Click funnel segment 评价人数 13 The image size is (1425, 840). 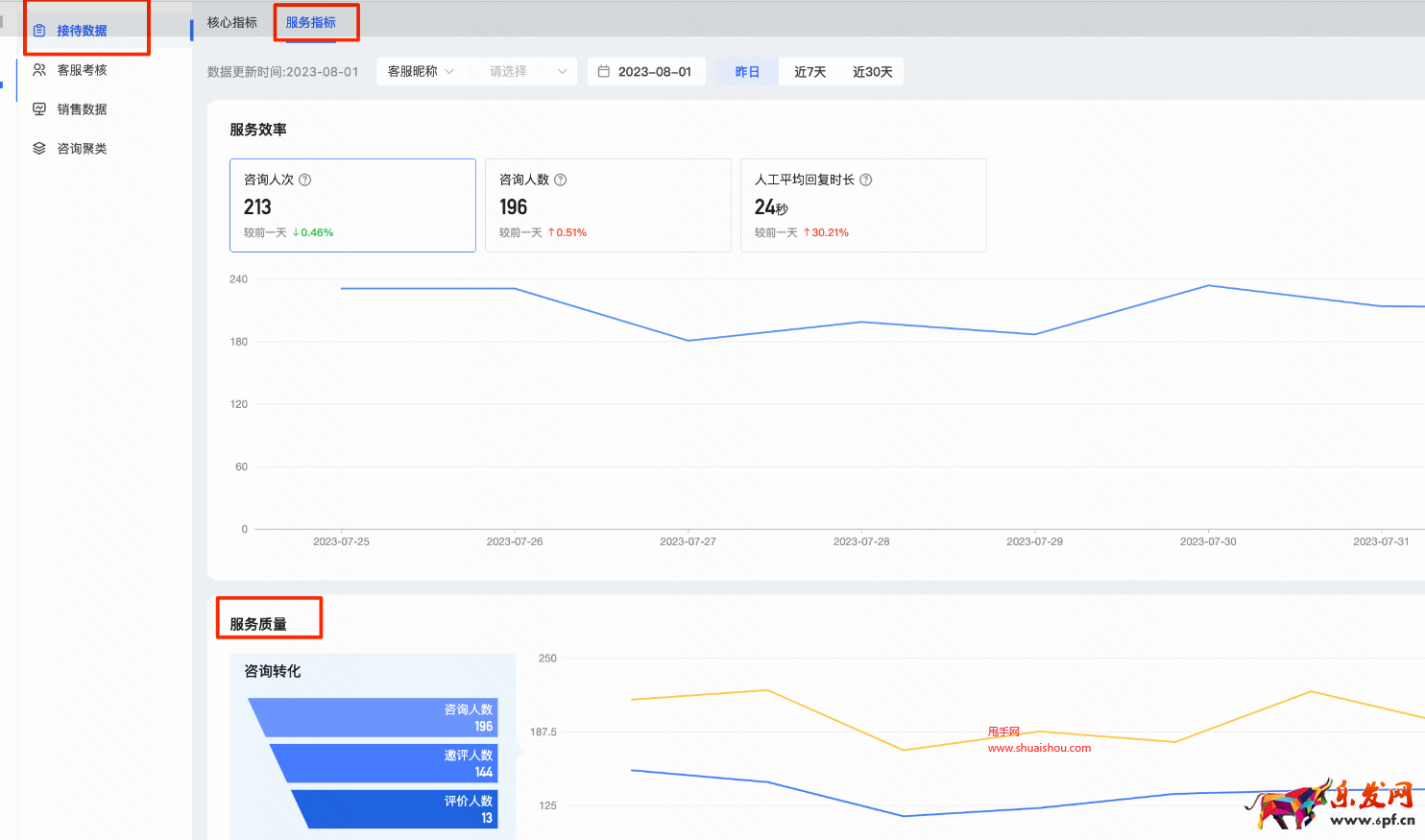(396, 808)
